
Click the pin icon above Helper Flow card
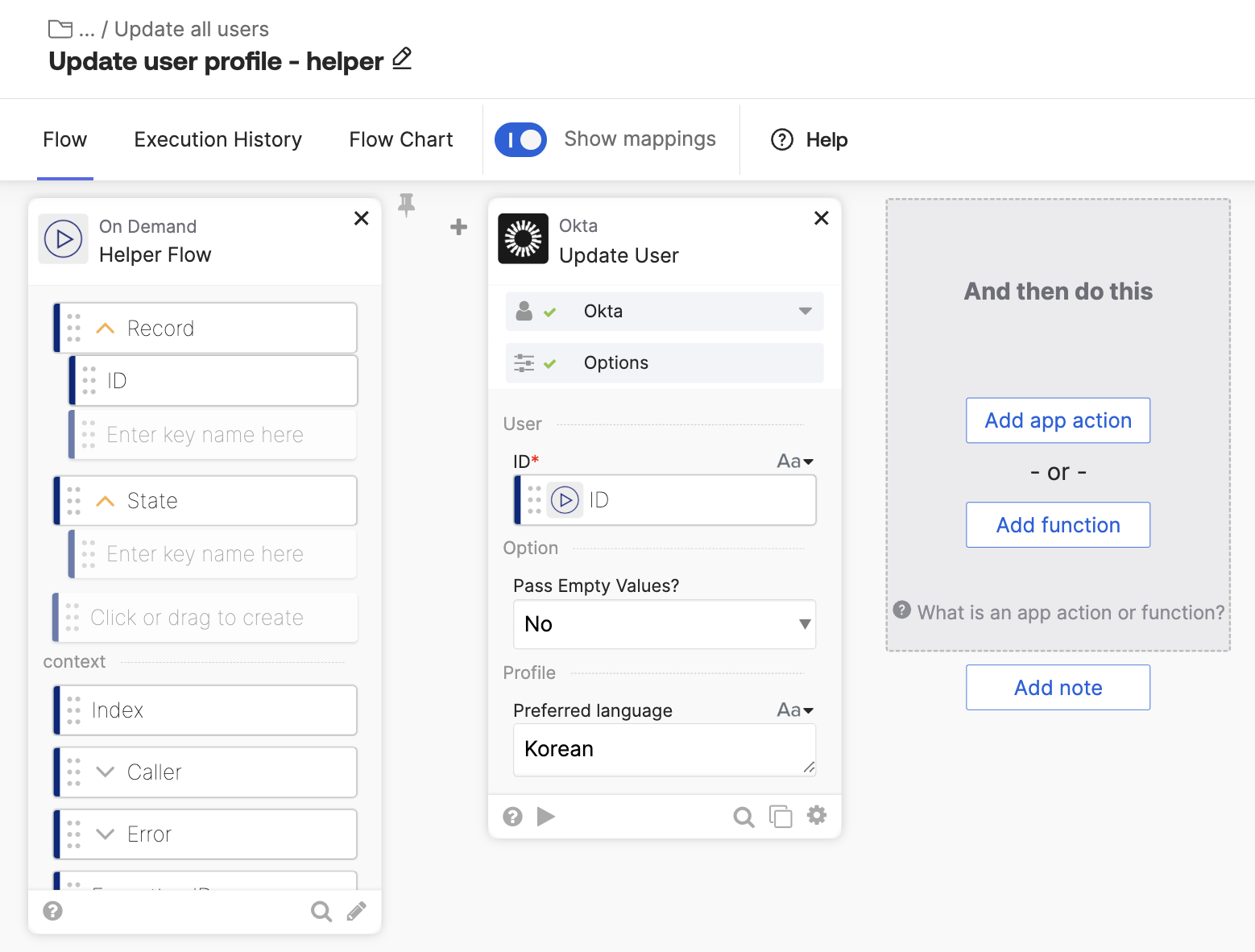click(x=407, y=205)
